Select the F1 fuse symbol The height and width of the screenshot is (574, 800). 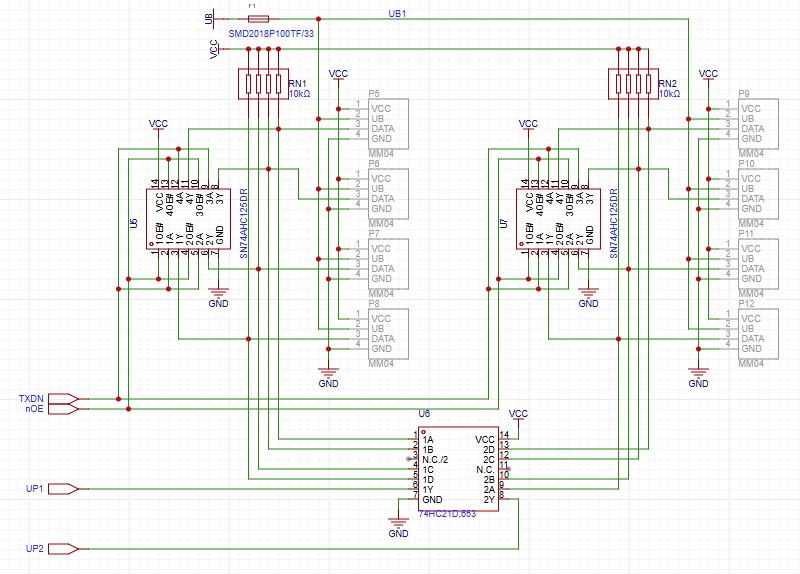(x=258, y=19)
